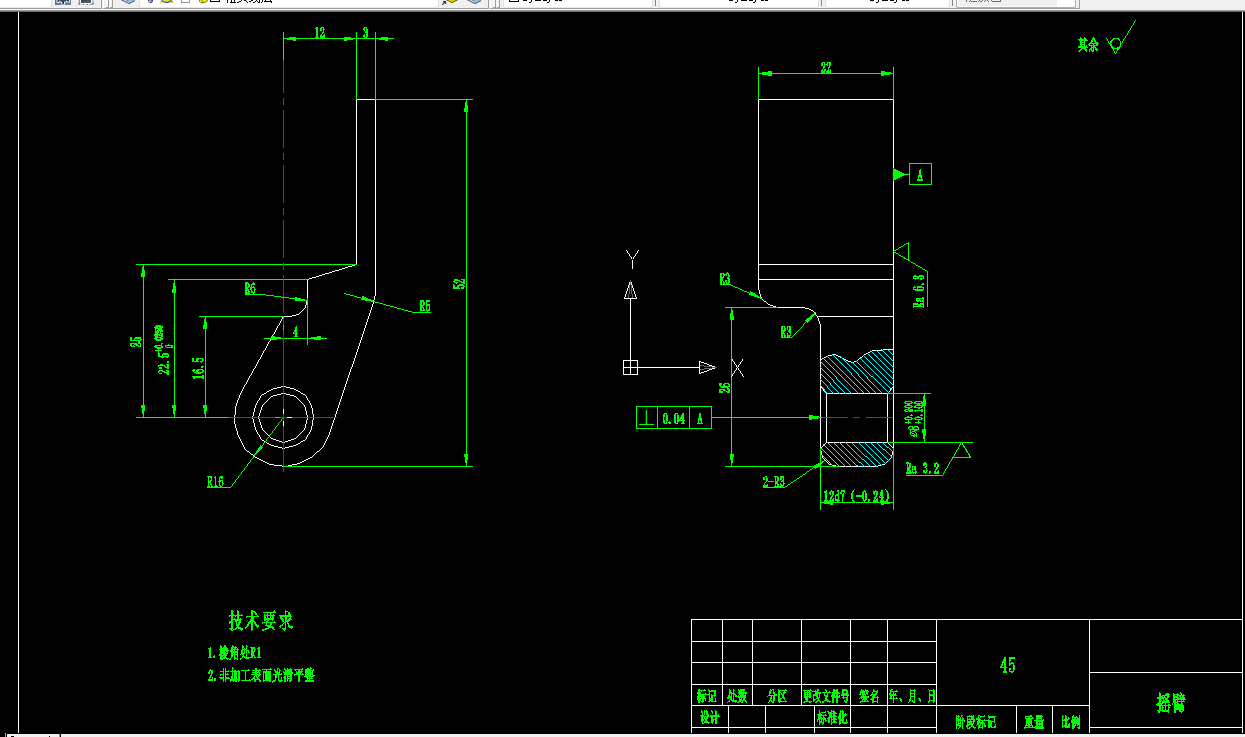Image resolution: width=1245 pixels, height=737 pixels.
Task: Pick the inner circle of the hole
Action: (283, 418)
